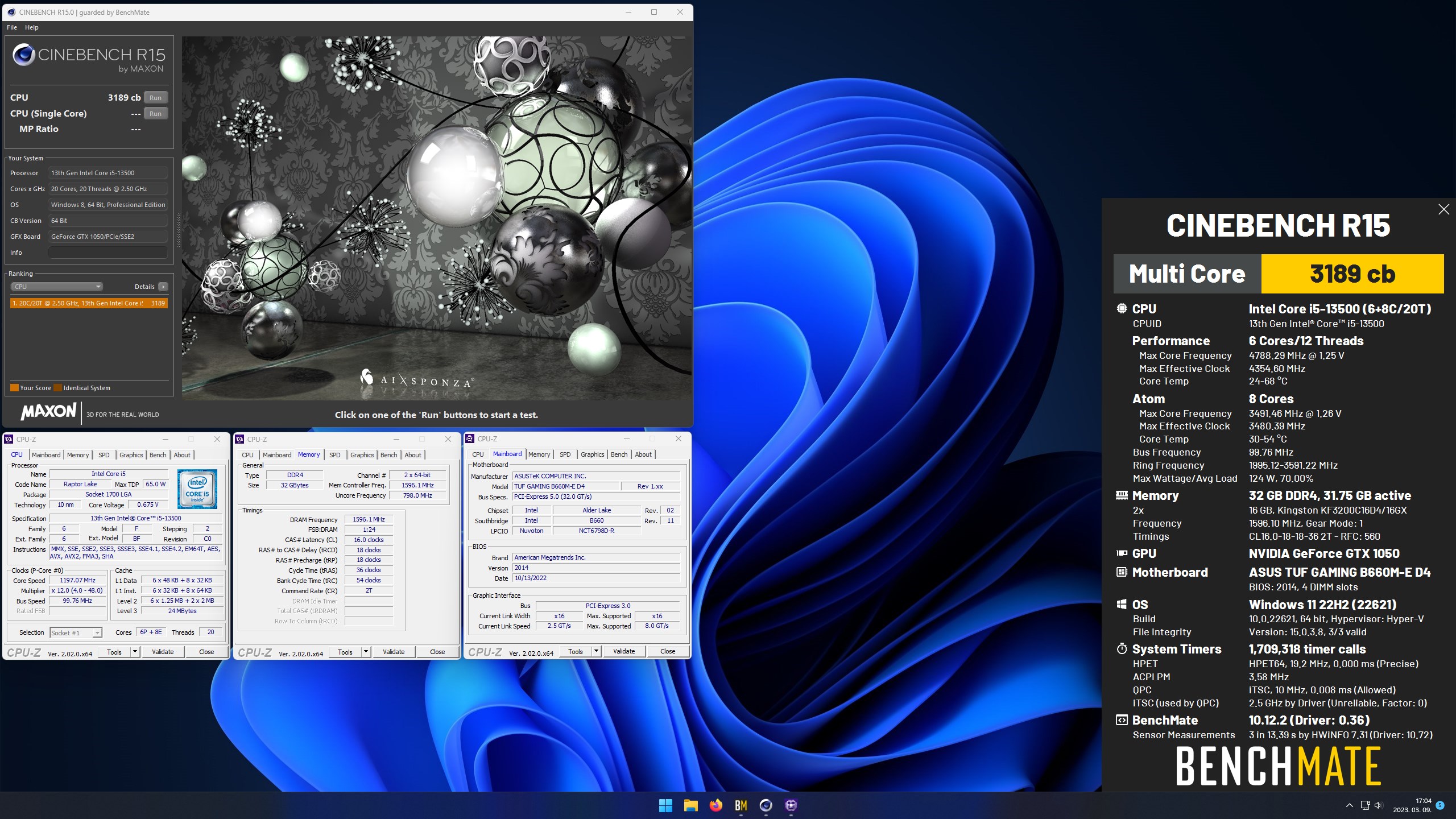This screenshot has height=819, width=1456.
Task: Click Tools button in Mainboard CPU-Z window
Action: coord(576,651)
